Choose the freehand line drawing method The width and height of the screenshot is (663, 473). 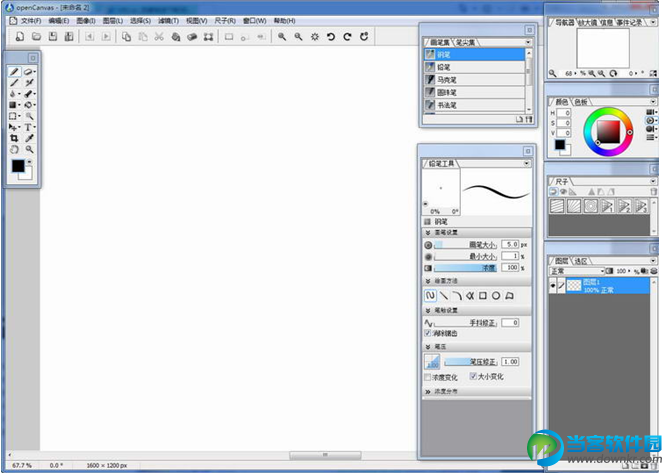click(430, 295)
